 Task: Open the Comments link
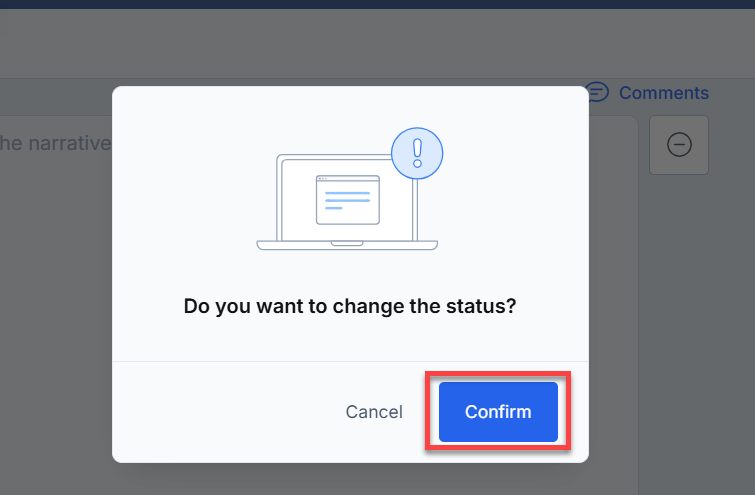(x=664, y=92)
